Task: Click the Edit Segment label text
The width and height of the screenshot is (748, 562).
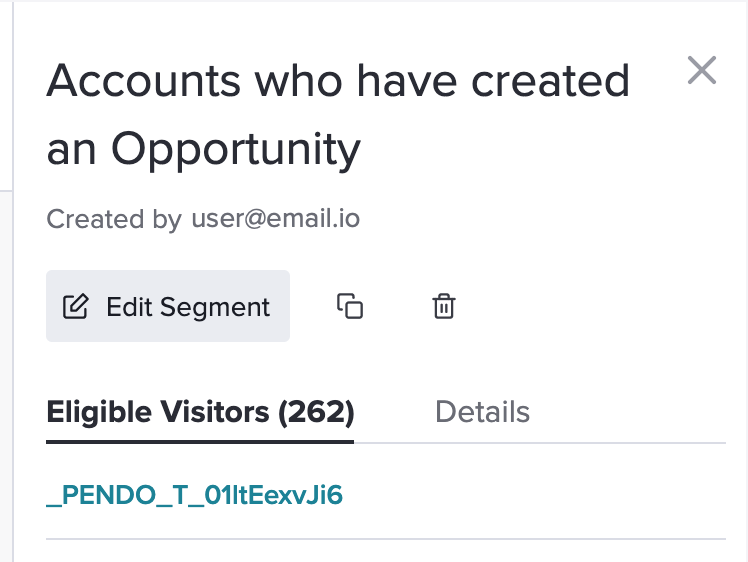Action: pyautogui.click(x=188, y=307)
